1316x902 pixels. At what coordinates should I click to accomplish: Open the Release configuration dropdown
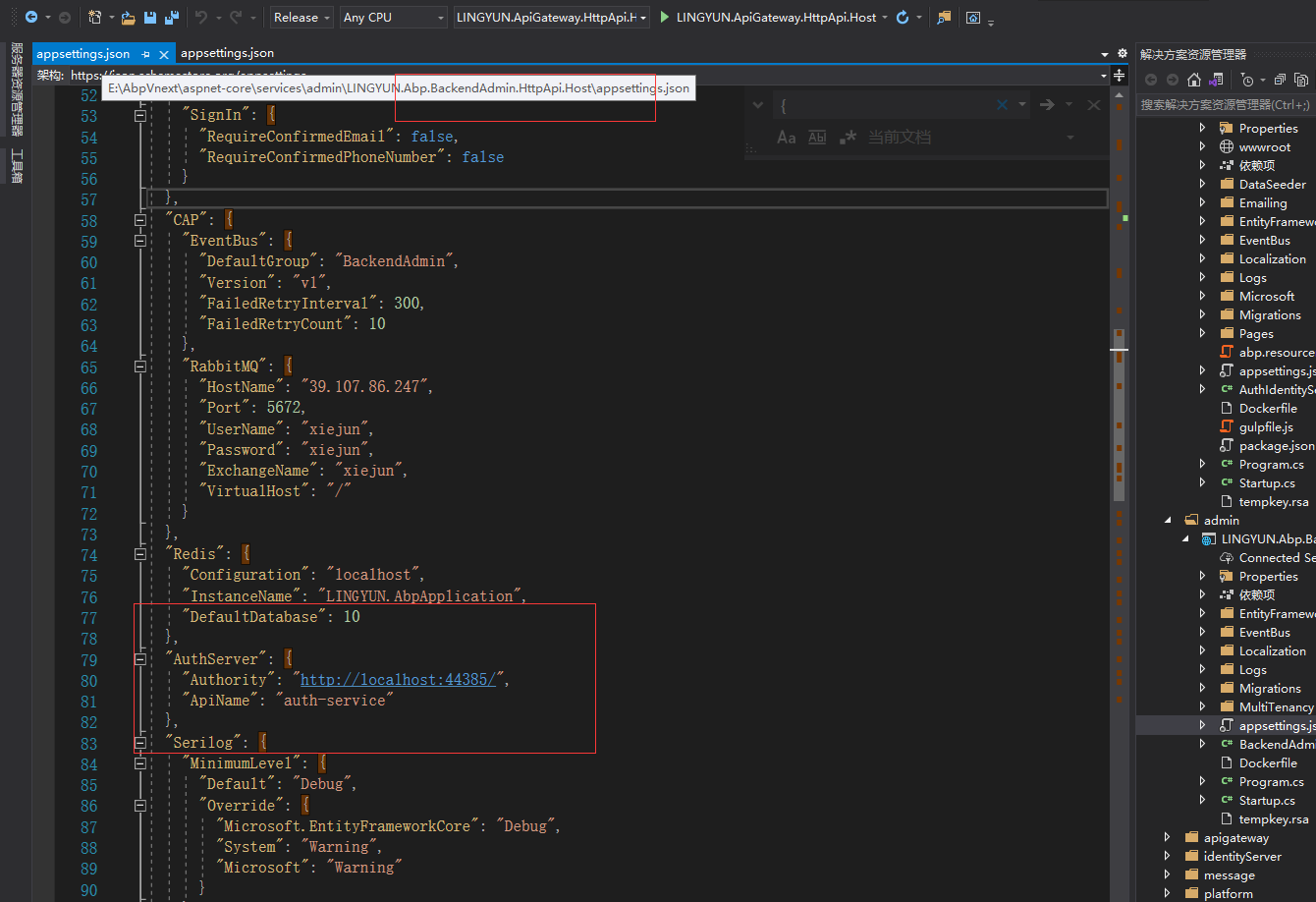point(301,17)
